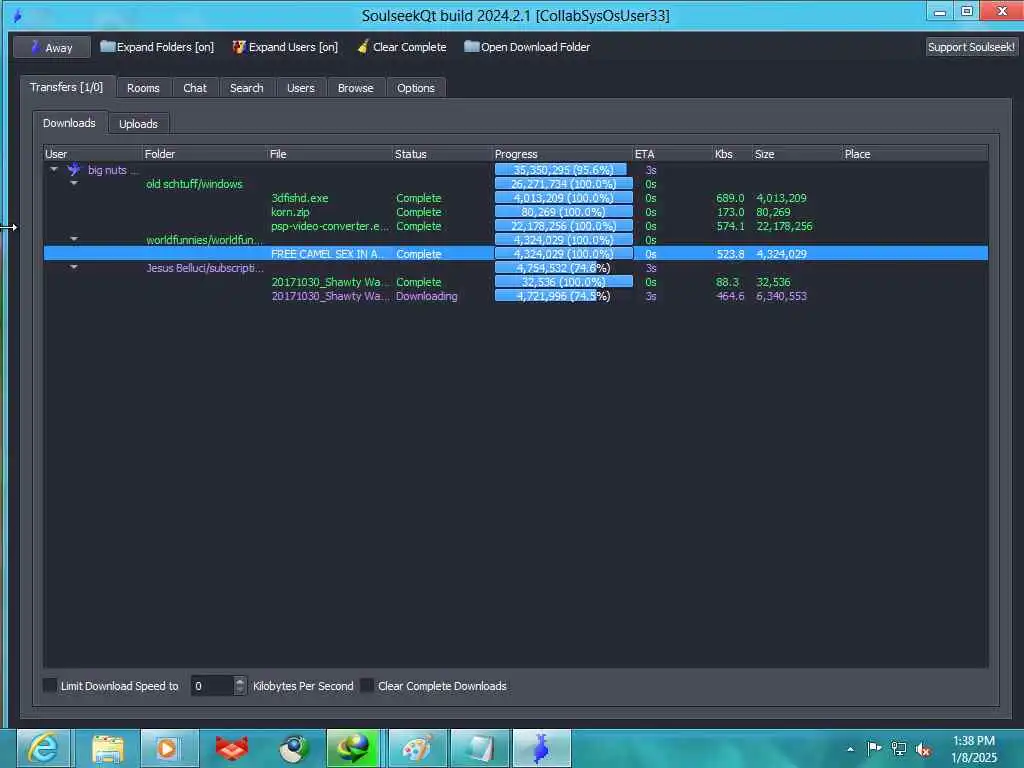Click the 74.5% progress bar
Screen dimensions: 1024x768
point(564,296)
